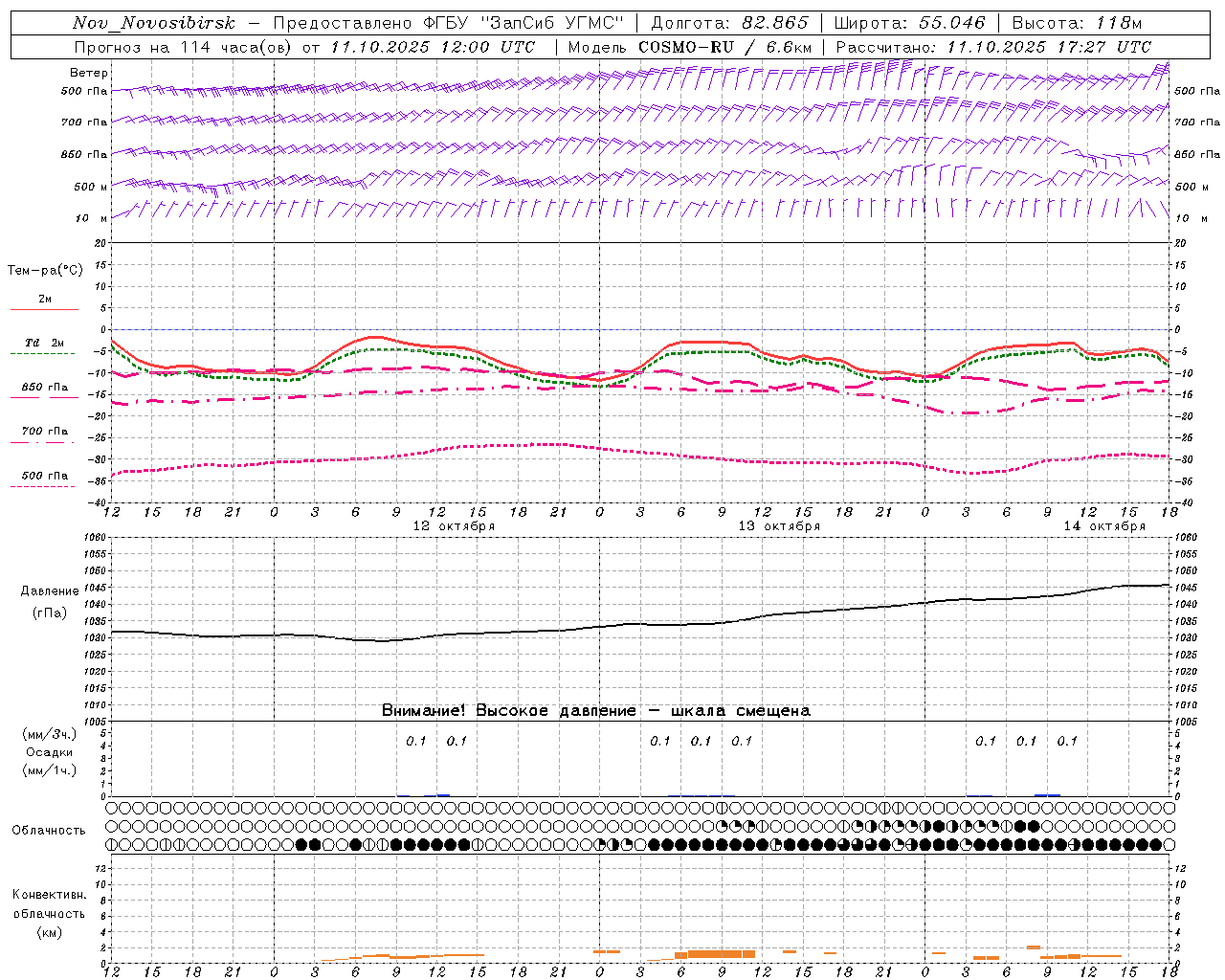The width and height of the screenshot is (1225, 980).
Task: Click the 'Облачность' cloud cover label
Action: (x=49, y=831)
